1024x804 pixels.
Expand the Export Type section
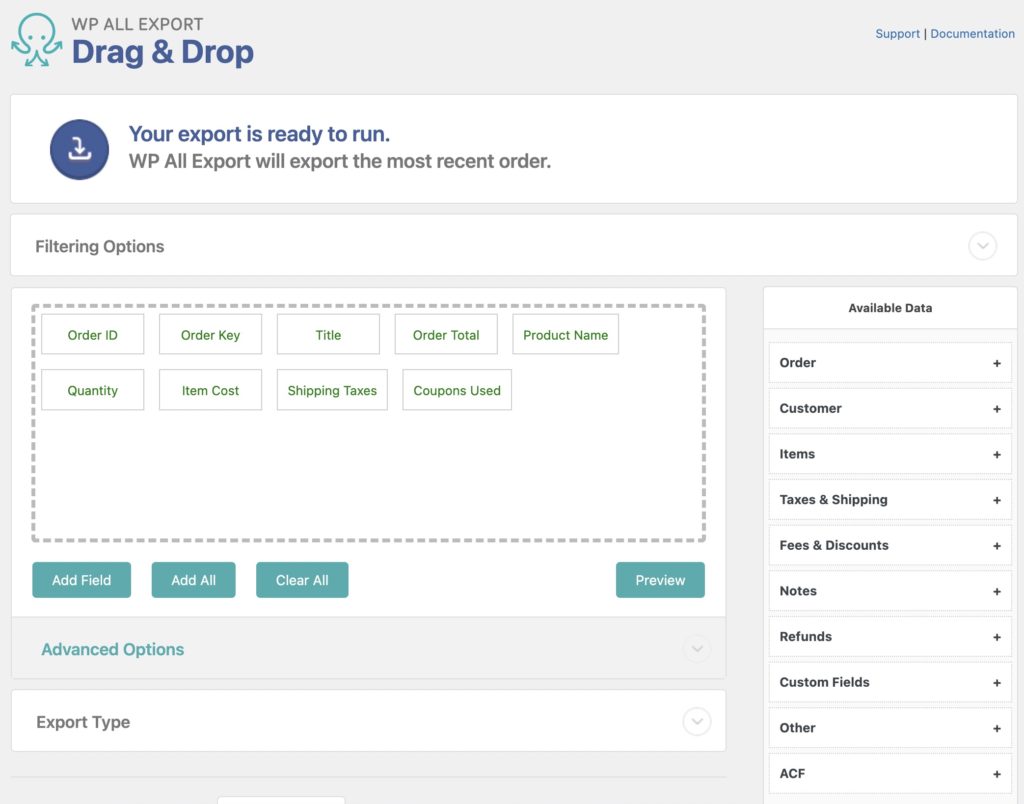point(697,721)
